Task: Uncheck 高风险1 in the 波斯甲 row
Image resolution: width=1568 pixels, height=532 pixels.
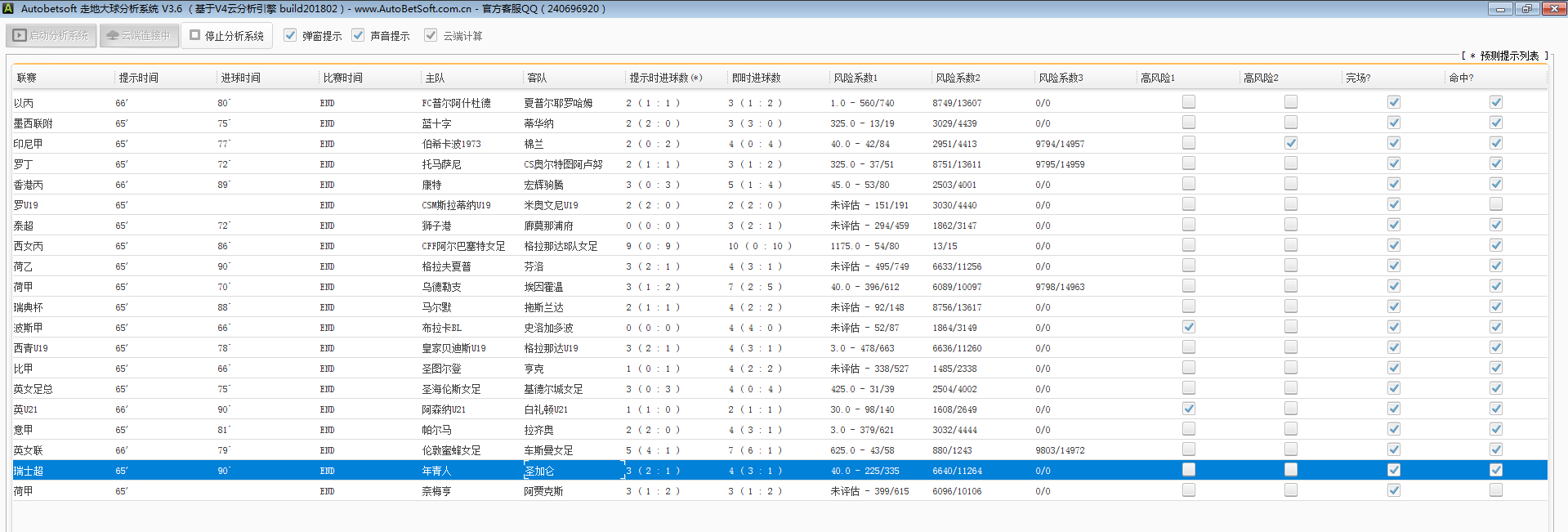Action: (x=1189, y=327)
